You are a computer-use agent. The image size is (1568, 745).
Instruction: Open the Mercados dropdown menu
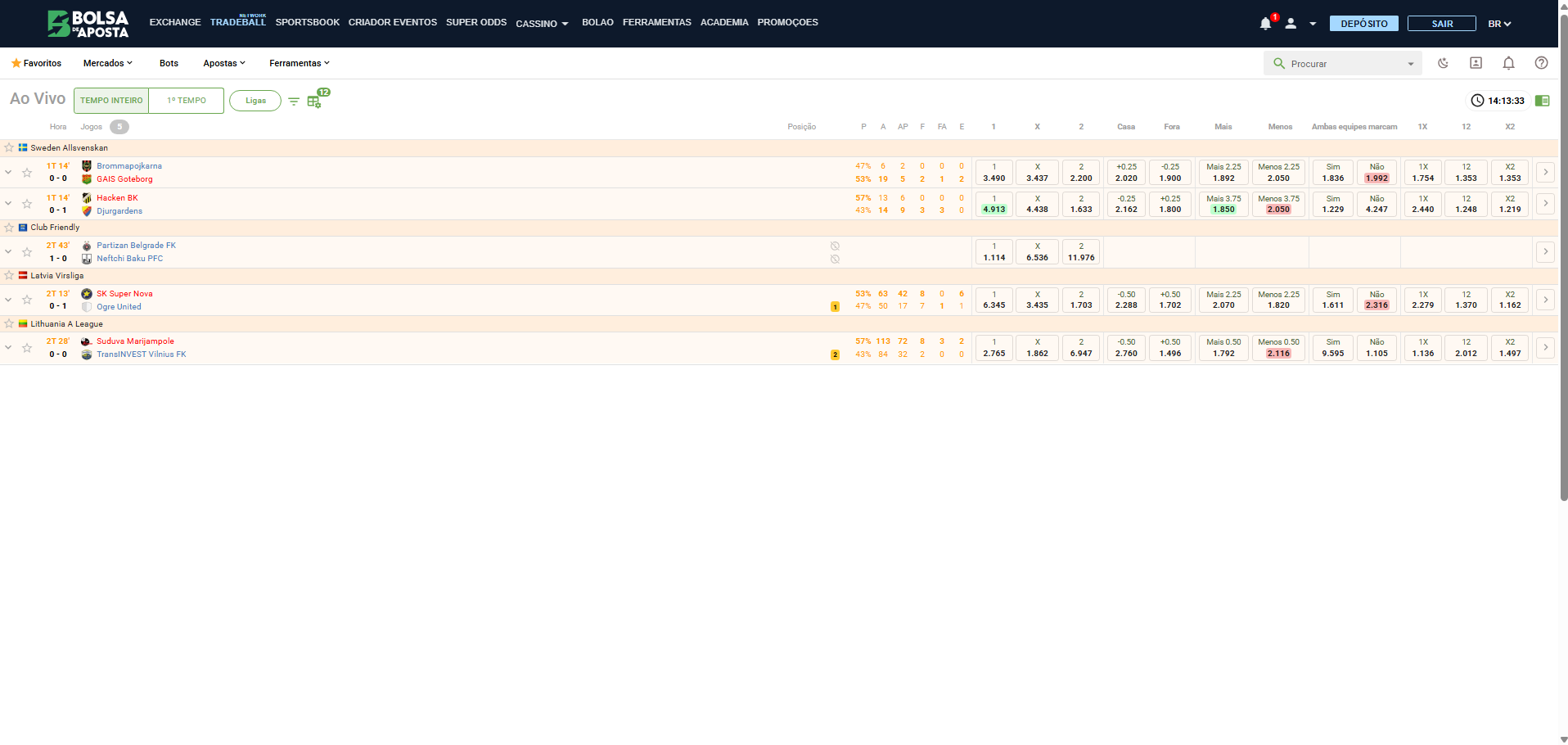(x=107, y=63)
